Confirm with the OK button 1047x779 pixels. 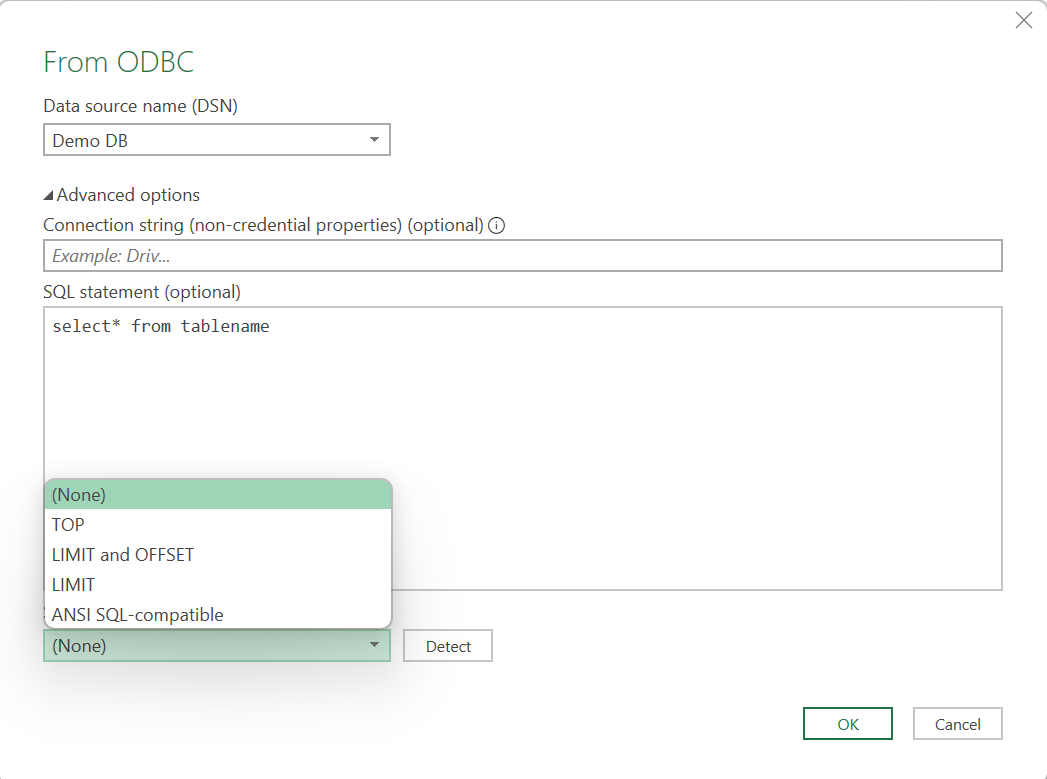pyautogui.click(x=847, y=724)
